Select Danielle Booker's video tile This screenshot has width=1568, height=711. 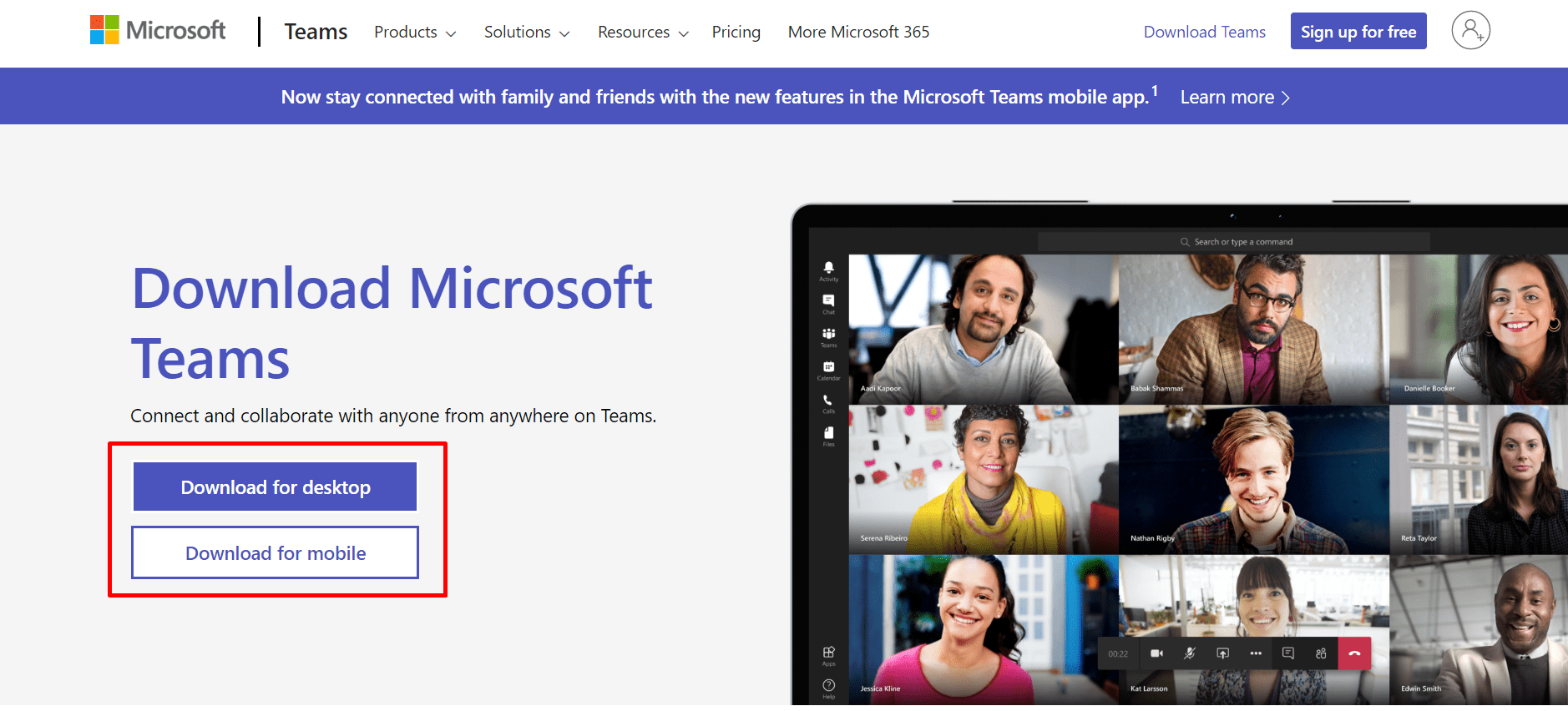coord(1479,329)
